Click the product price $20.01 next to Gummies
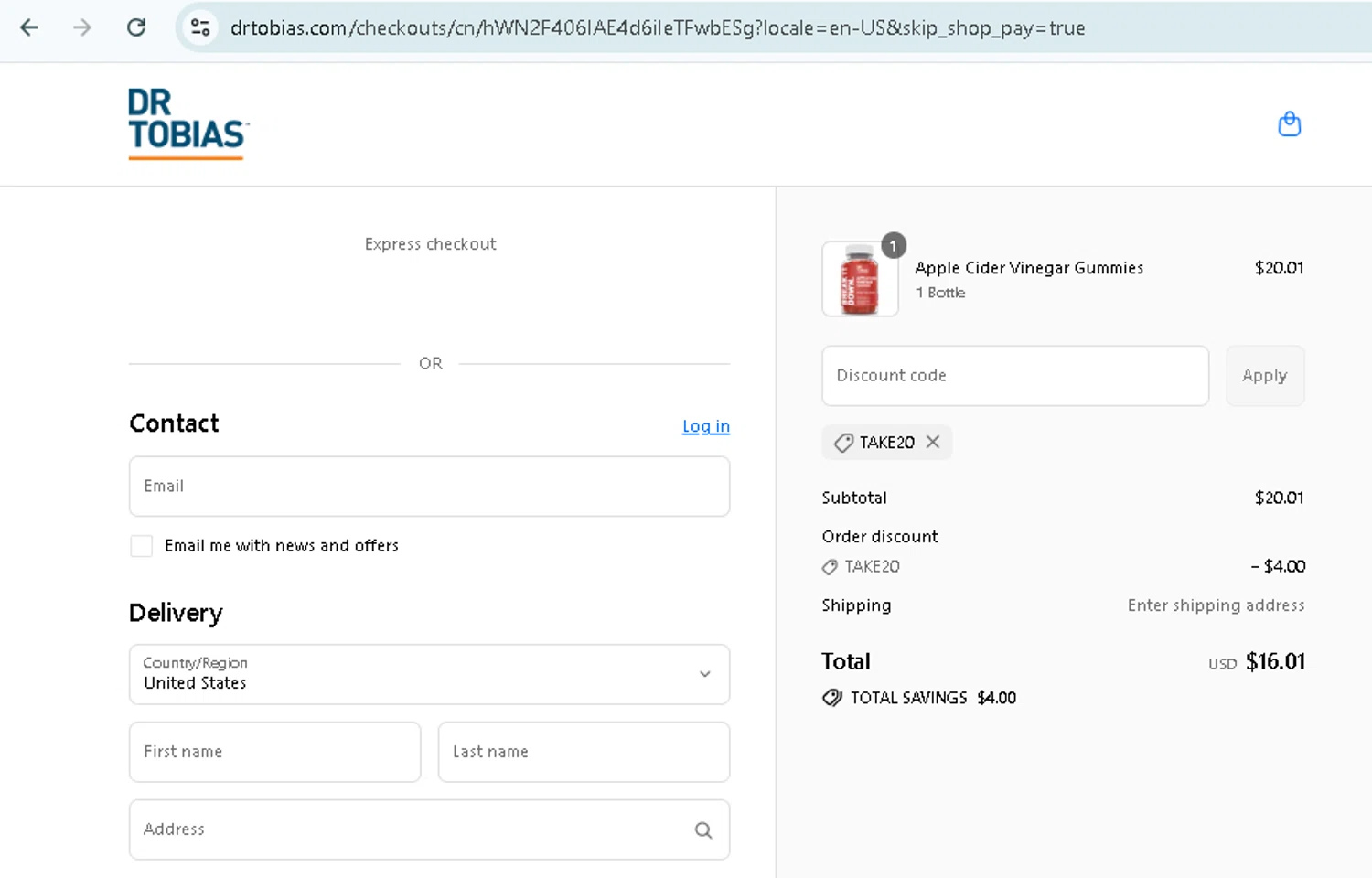The height and width of the screenshot is (878, 1372). click(x=1279, y=268)
